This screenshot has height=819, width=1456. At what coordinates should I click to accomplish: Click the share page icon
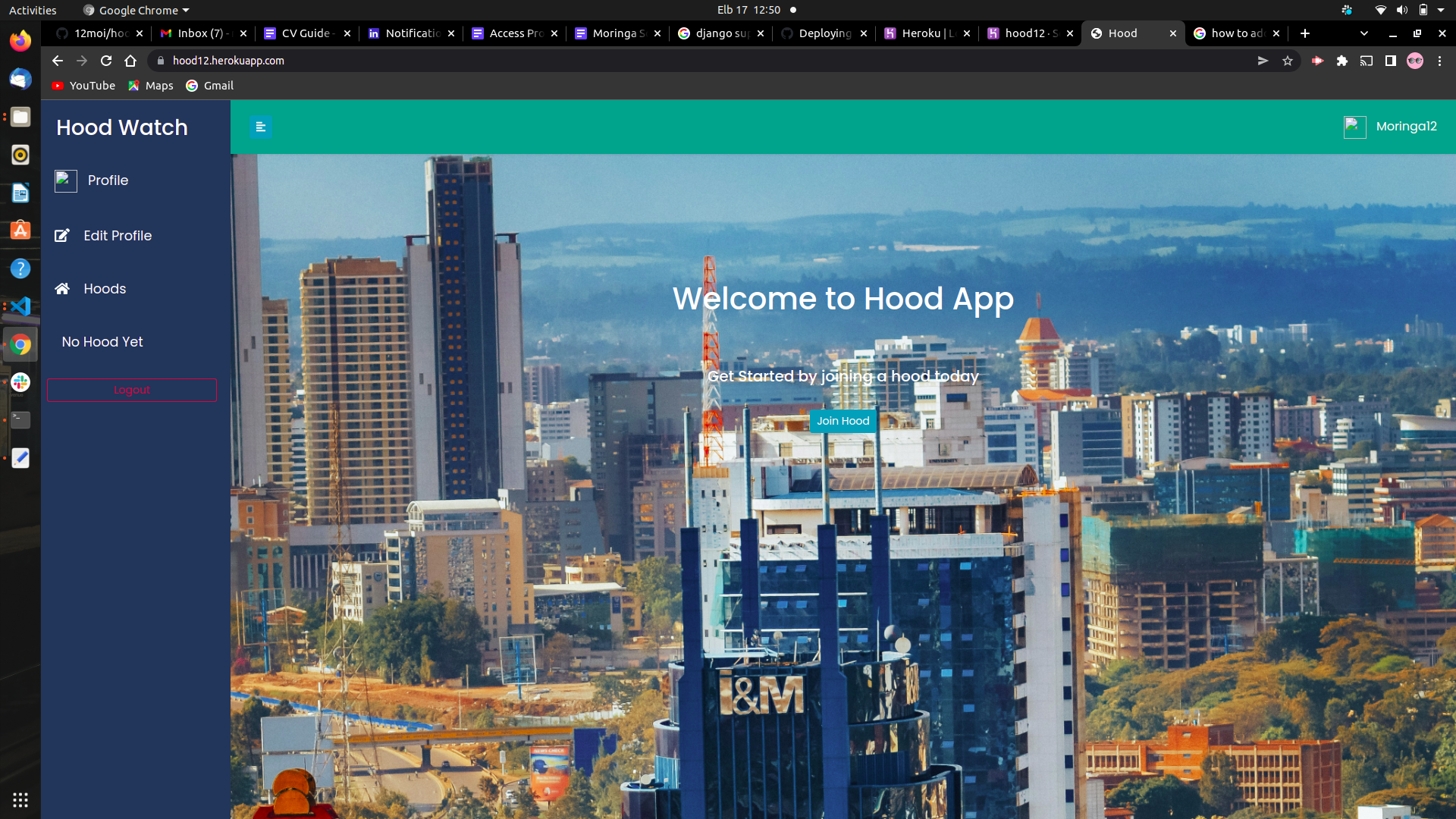click(x=1263, y=61)
